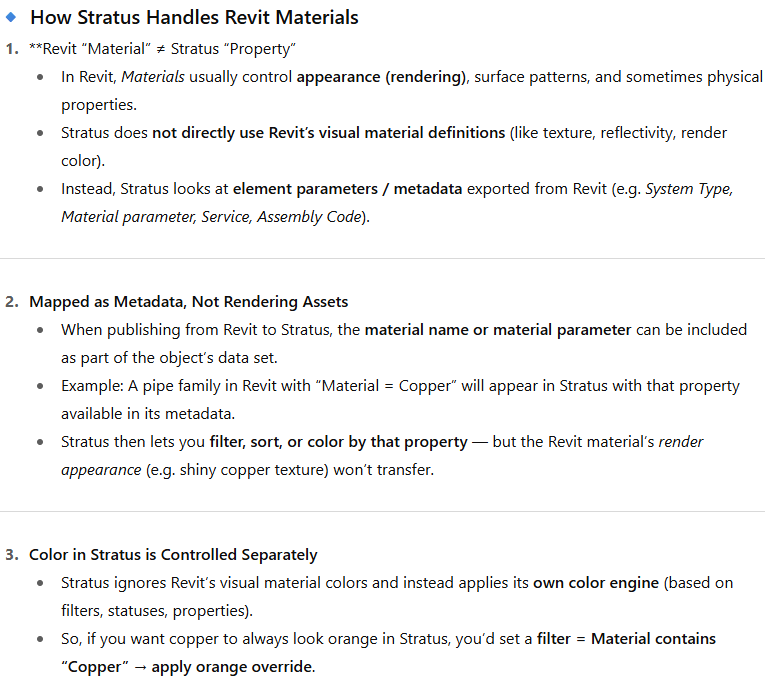Viewport: 775px width, 682px height.
Task: Click the italic word "appearance" before shiny copper texture
Action: click(100, 470)
